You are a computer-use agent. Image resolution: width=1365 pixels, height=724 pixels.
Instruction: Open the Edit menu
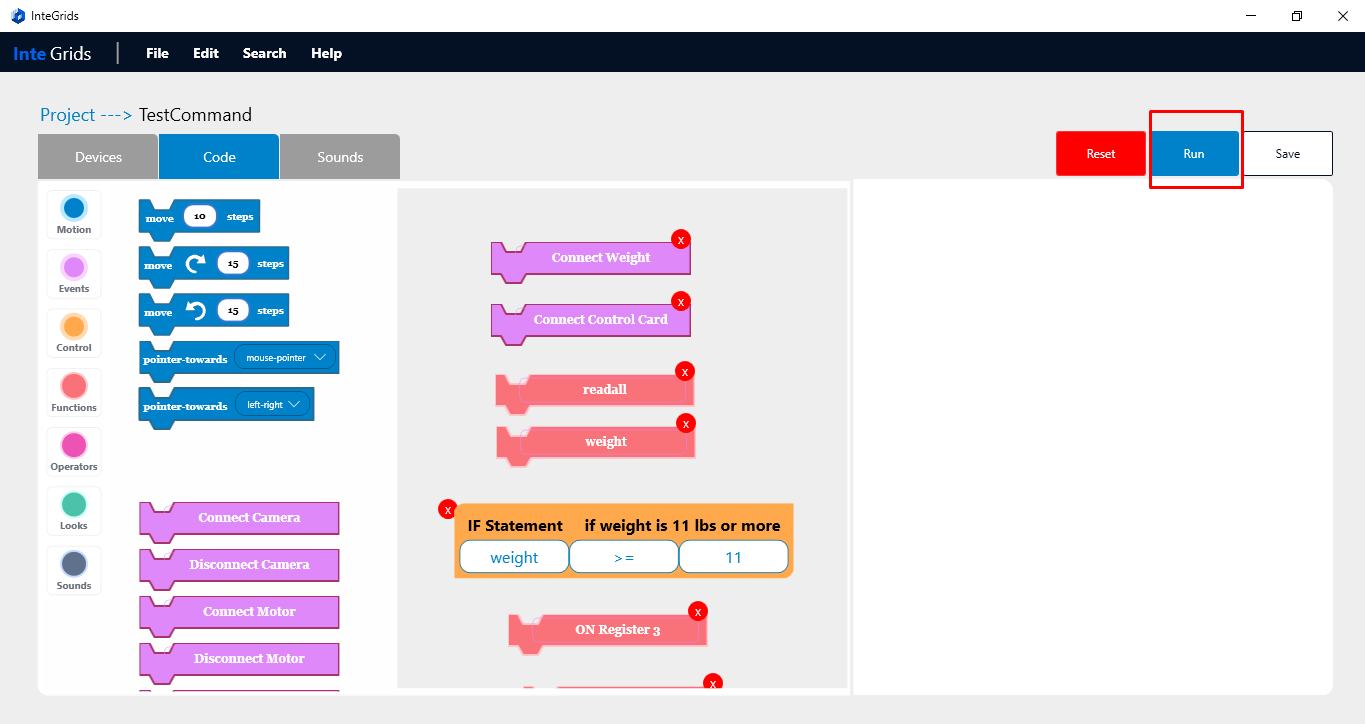(206, 53)
